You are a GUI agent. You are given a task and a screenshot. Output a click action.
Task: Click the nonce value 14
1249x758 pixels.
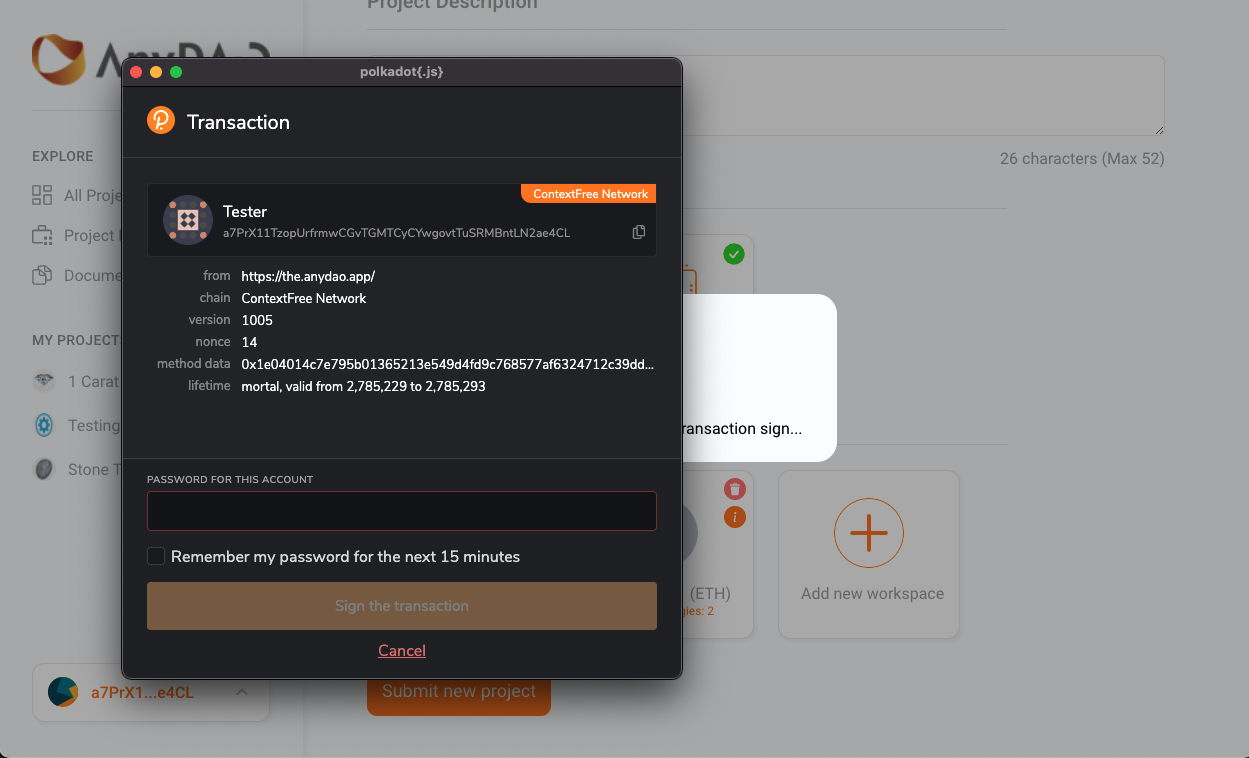(x=249, y=342)
